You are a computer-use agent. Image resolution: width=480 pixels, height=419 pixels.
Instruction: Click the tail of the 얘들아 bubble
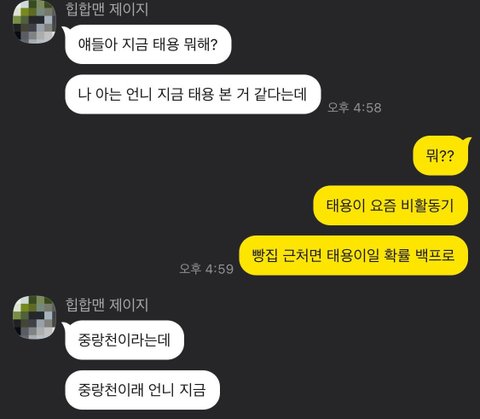(66, 31)
